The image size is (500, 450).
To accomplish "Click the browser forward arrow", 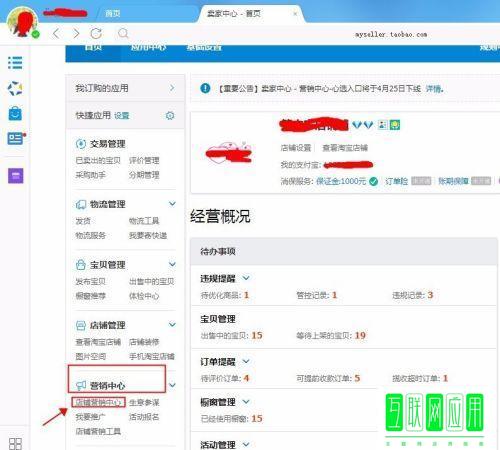I will (76, 33).
